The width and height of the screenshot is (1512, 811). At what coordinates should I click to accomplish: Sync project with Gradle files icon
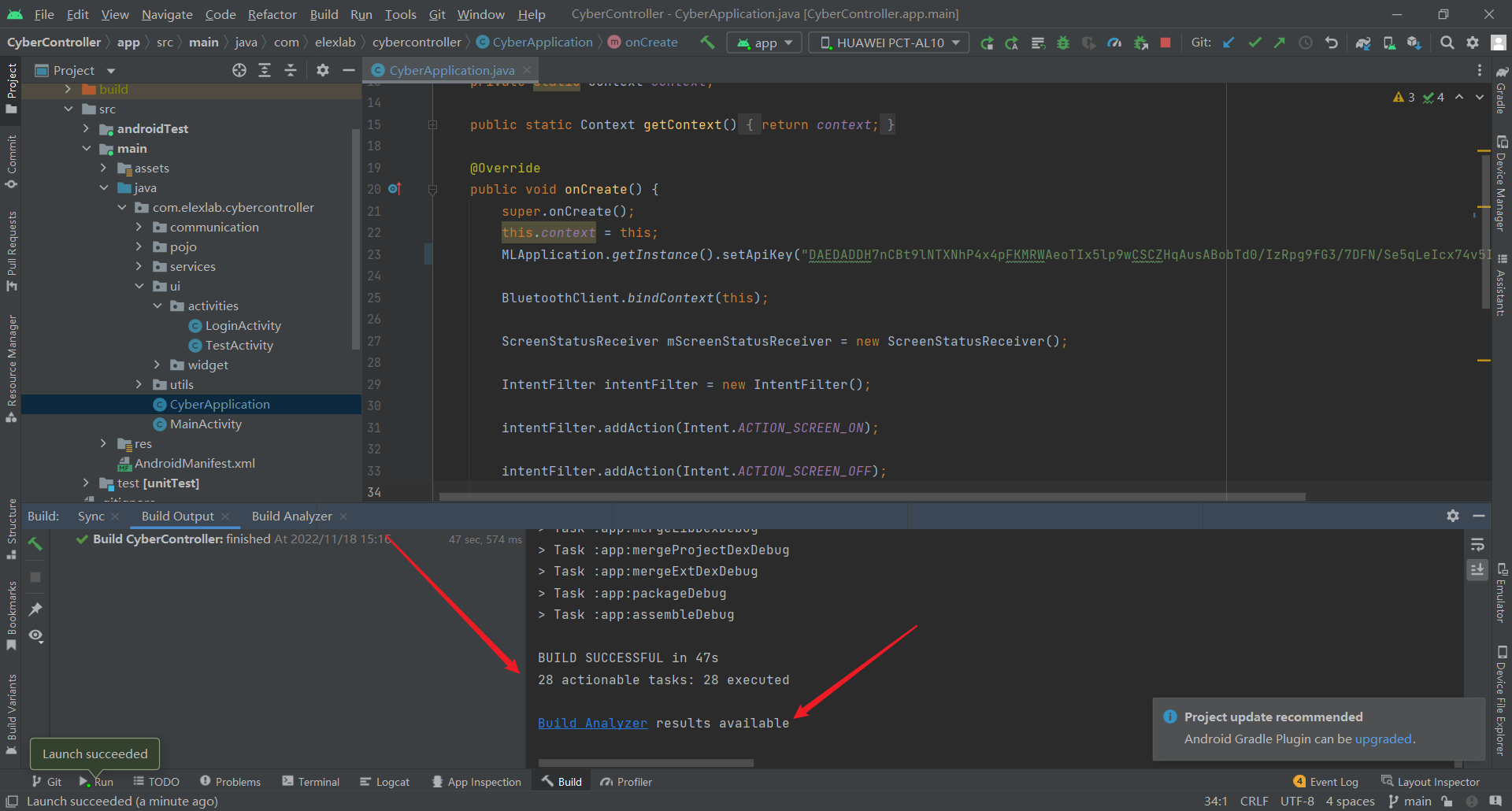(x=1363, y=43)
